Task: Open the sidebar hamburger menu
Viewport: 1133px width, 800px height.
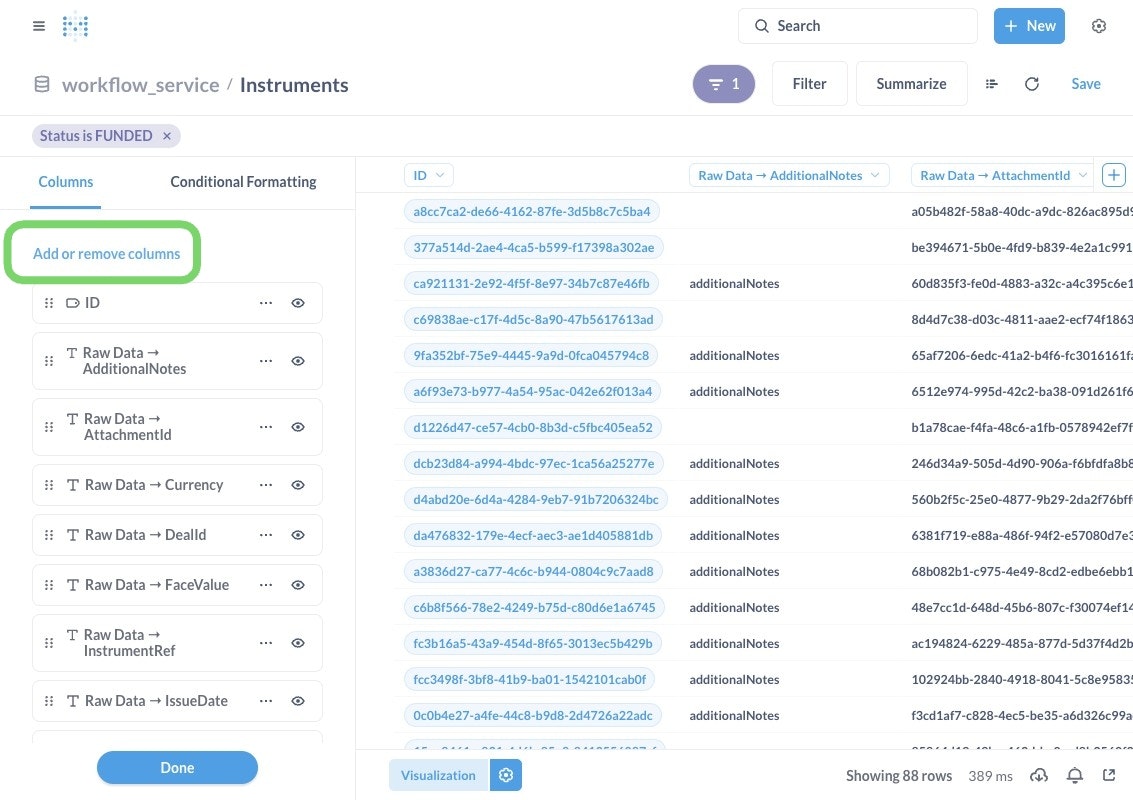Action: point(39,26)
